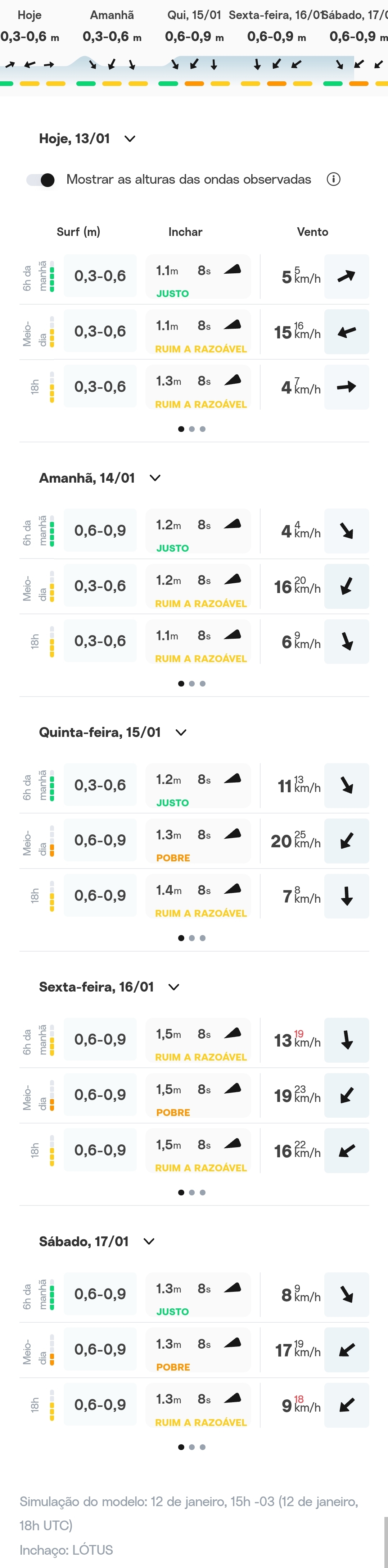Image resolution: width=388 pixels, height=1568 pixels.
Task: Toggle off observed wave heights switch
Action: coord(41,179)
